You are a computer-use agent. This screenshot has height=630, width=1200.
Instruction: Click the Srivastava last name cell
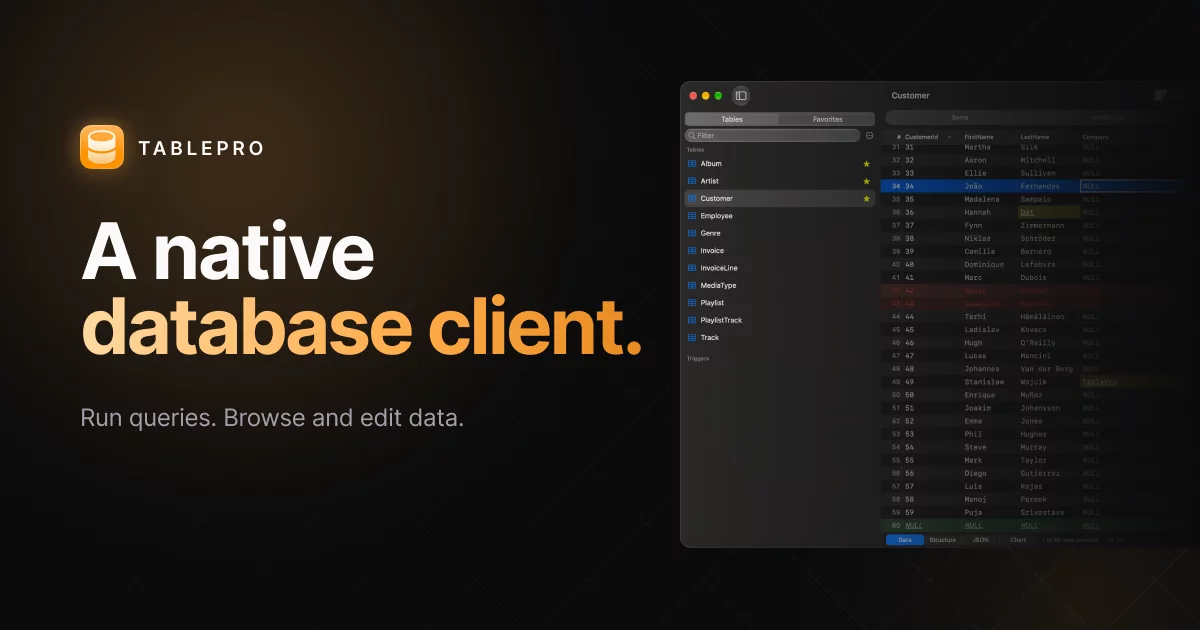click(1044, 512)
